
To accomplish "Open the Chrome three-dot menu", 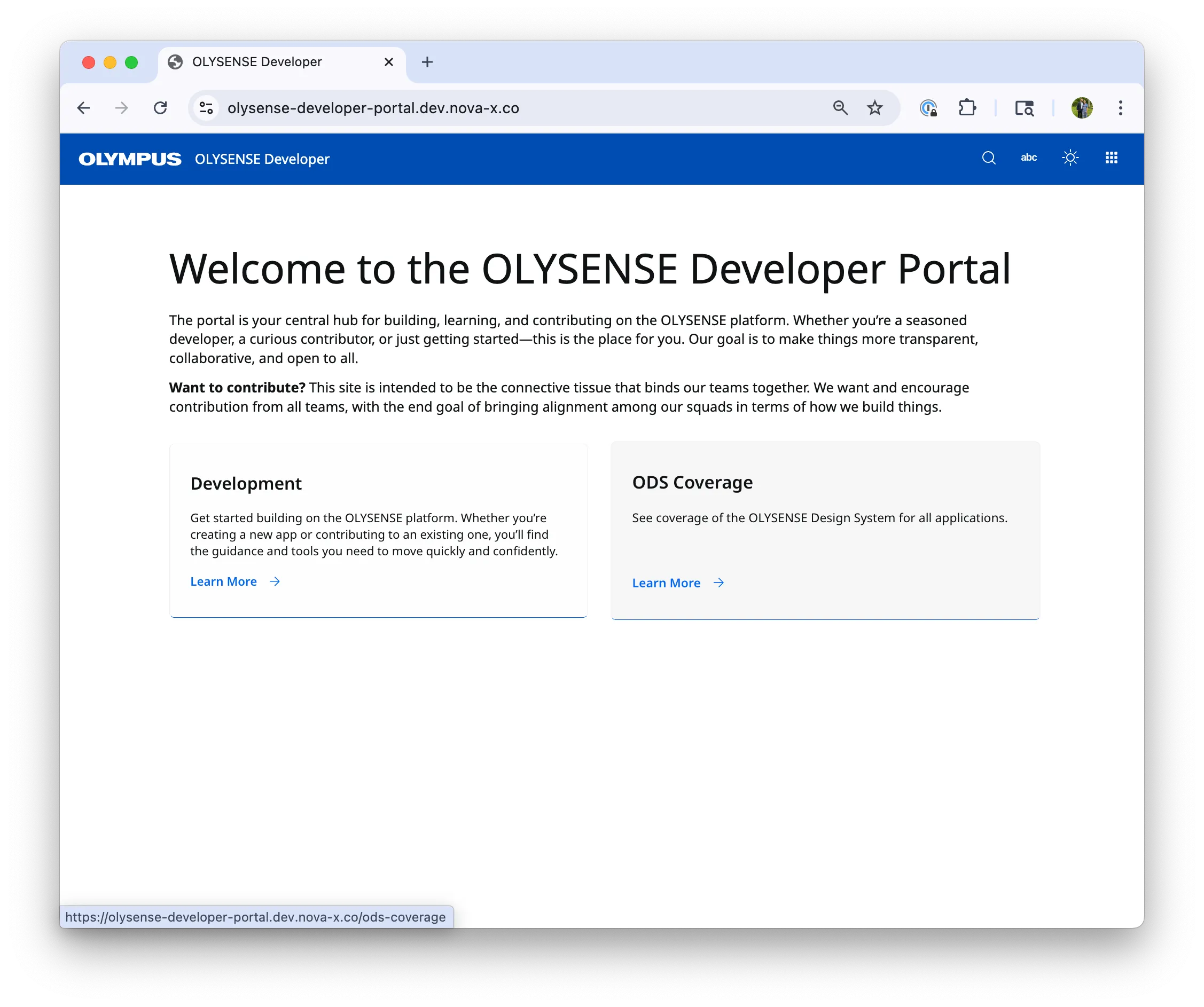I will [1120, 108].
